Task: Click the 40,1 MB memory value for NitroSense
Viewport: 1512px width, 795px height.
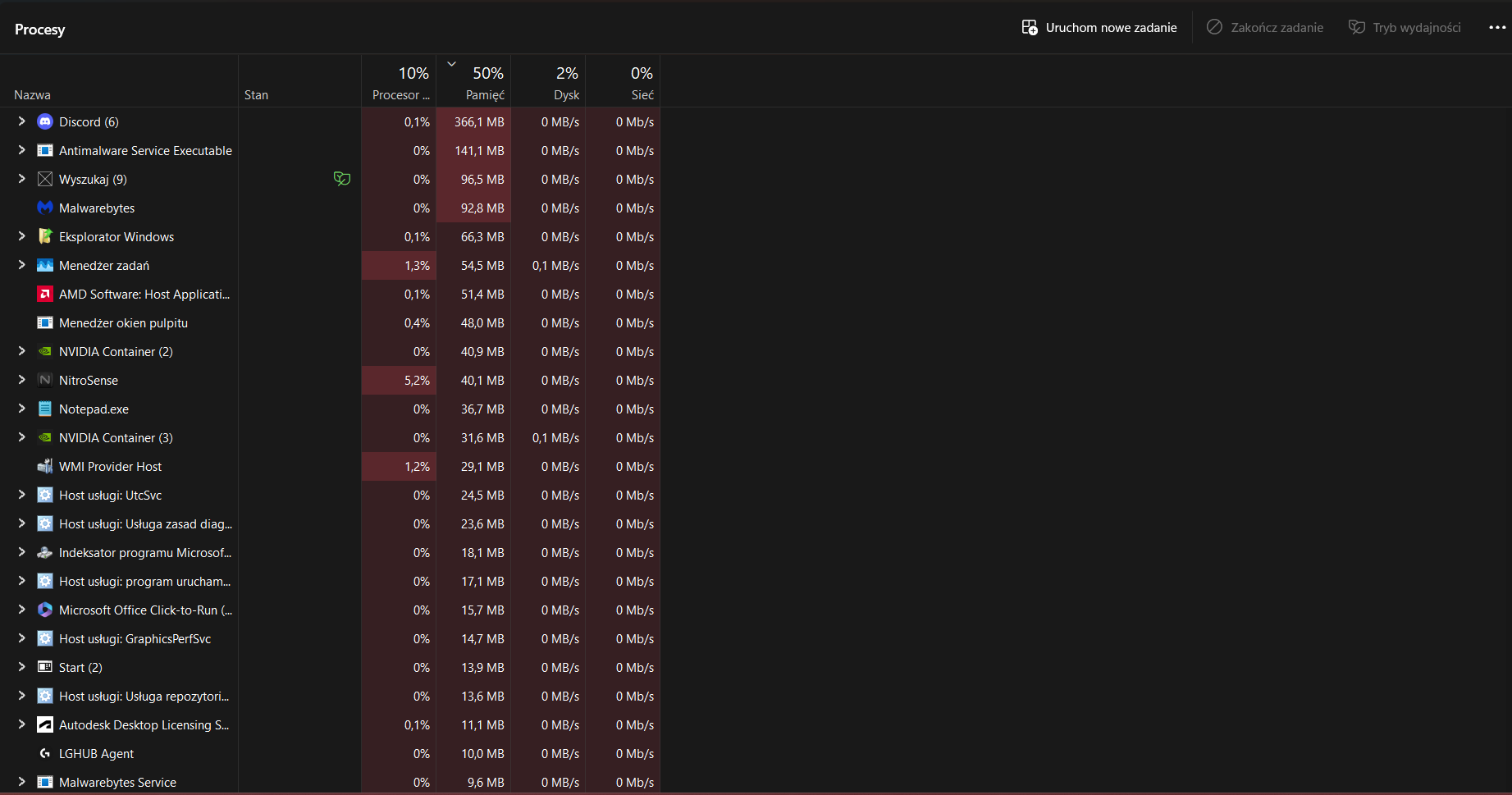Action: click(x=482, y=381)
